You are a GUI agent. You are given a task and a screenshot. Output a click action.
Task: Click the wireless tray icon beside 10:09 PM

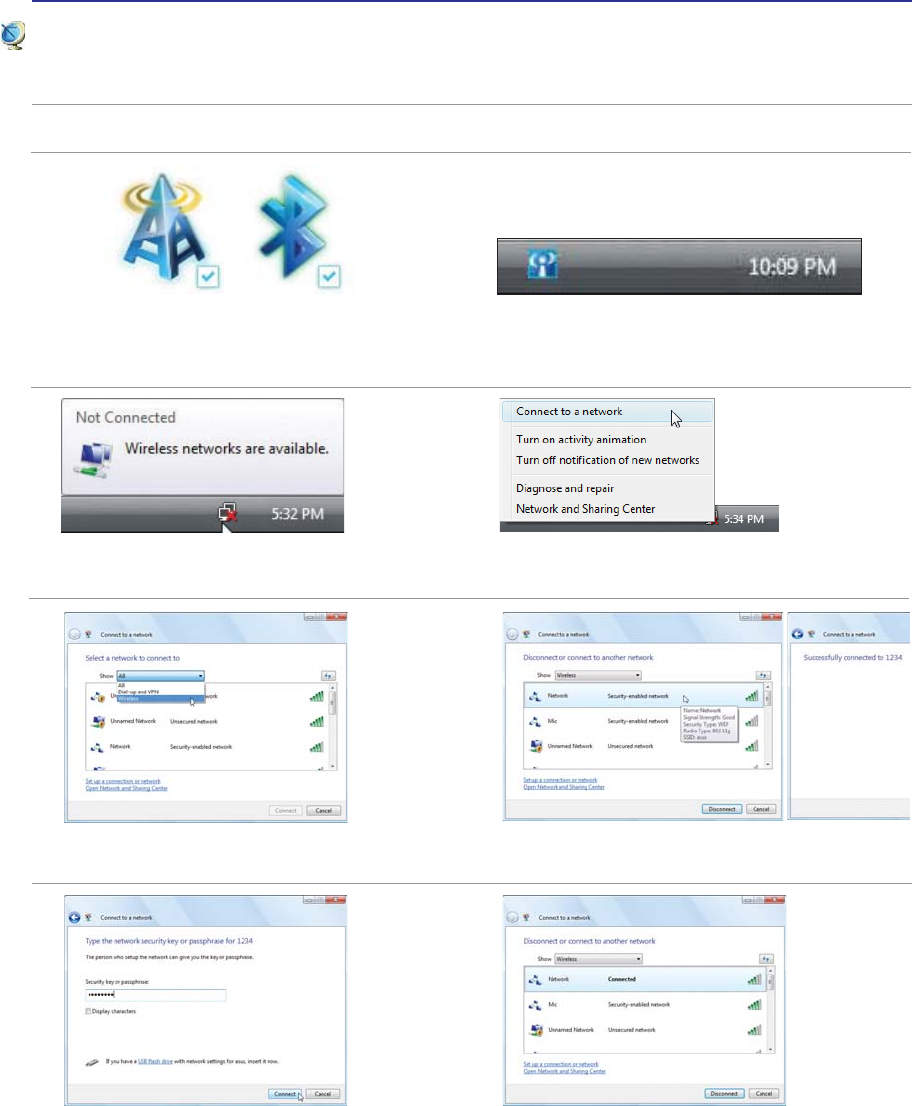point(542,265)
